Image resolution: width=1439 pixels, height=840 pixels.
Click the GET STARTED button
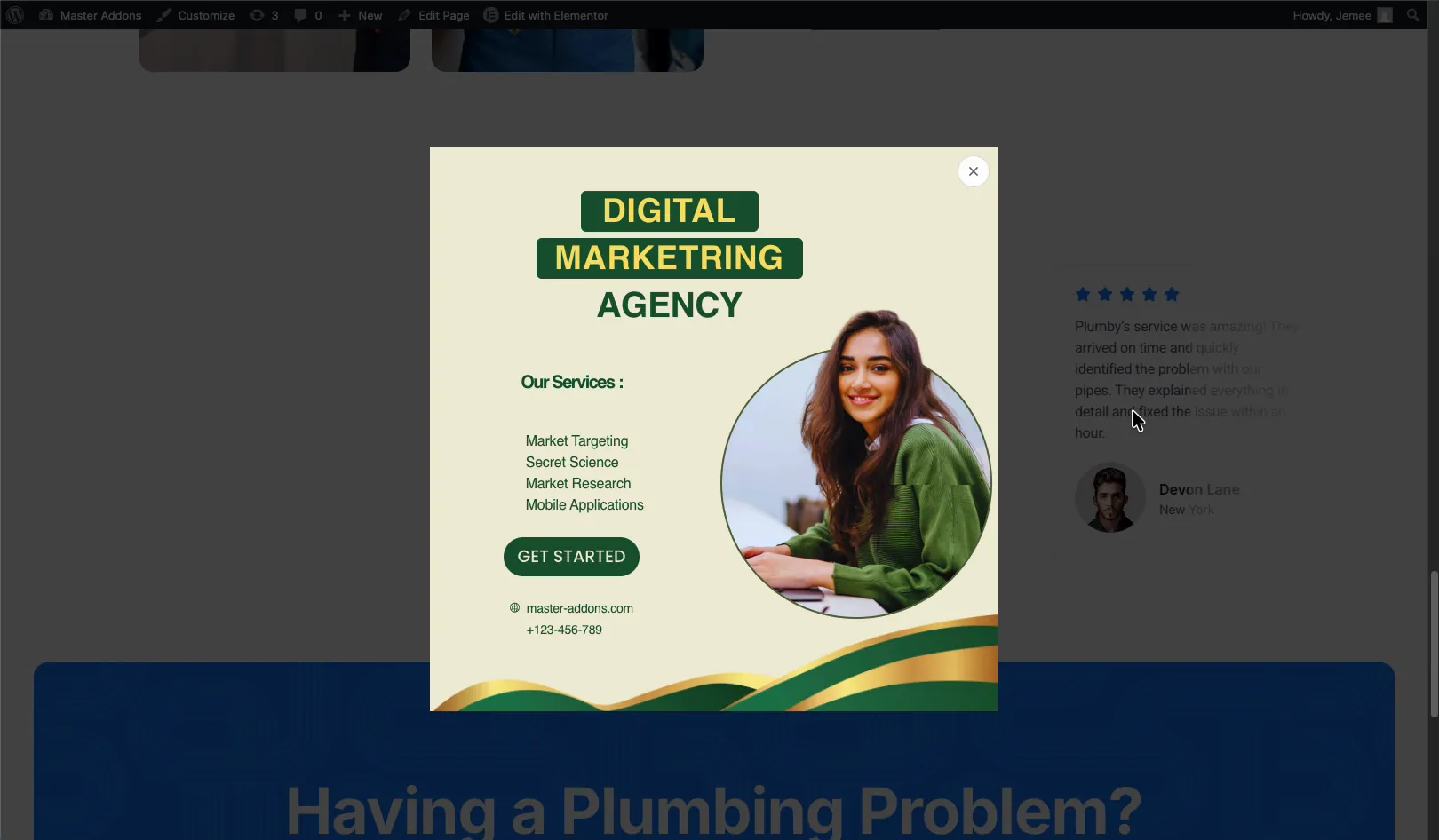pos(571,557)
